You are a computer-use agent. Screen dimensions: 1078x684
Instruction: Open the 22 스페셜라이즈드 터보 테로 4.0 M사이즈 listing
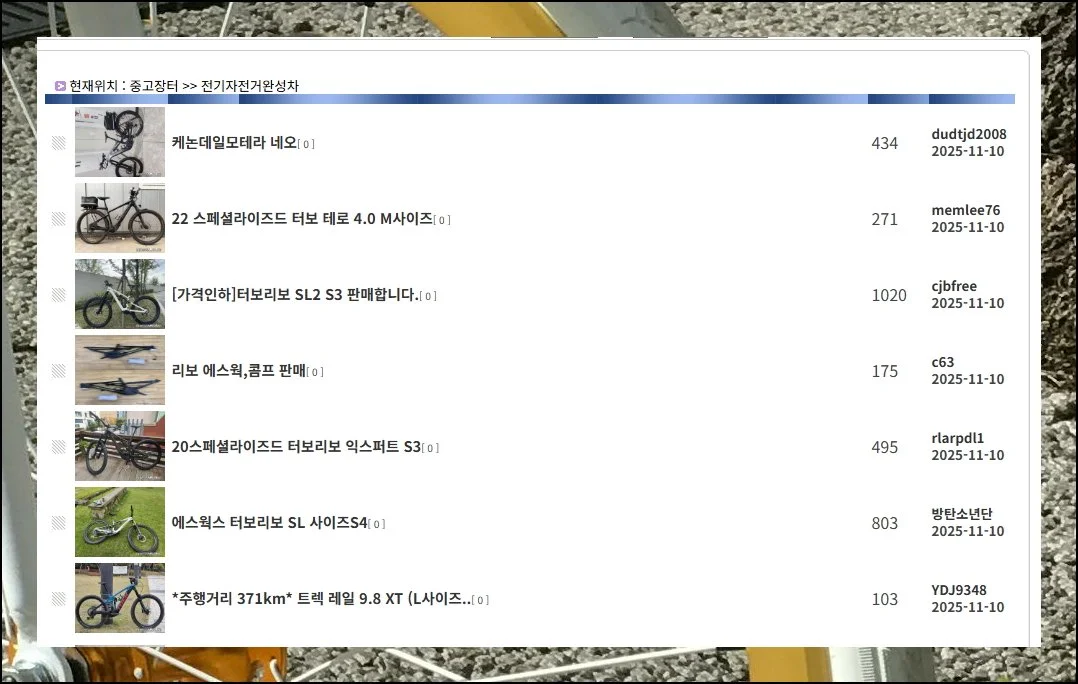[x=302, y=219]
